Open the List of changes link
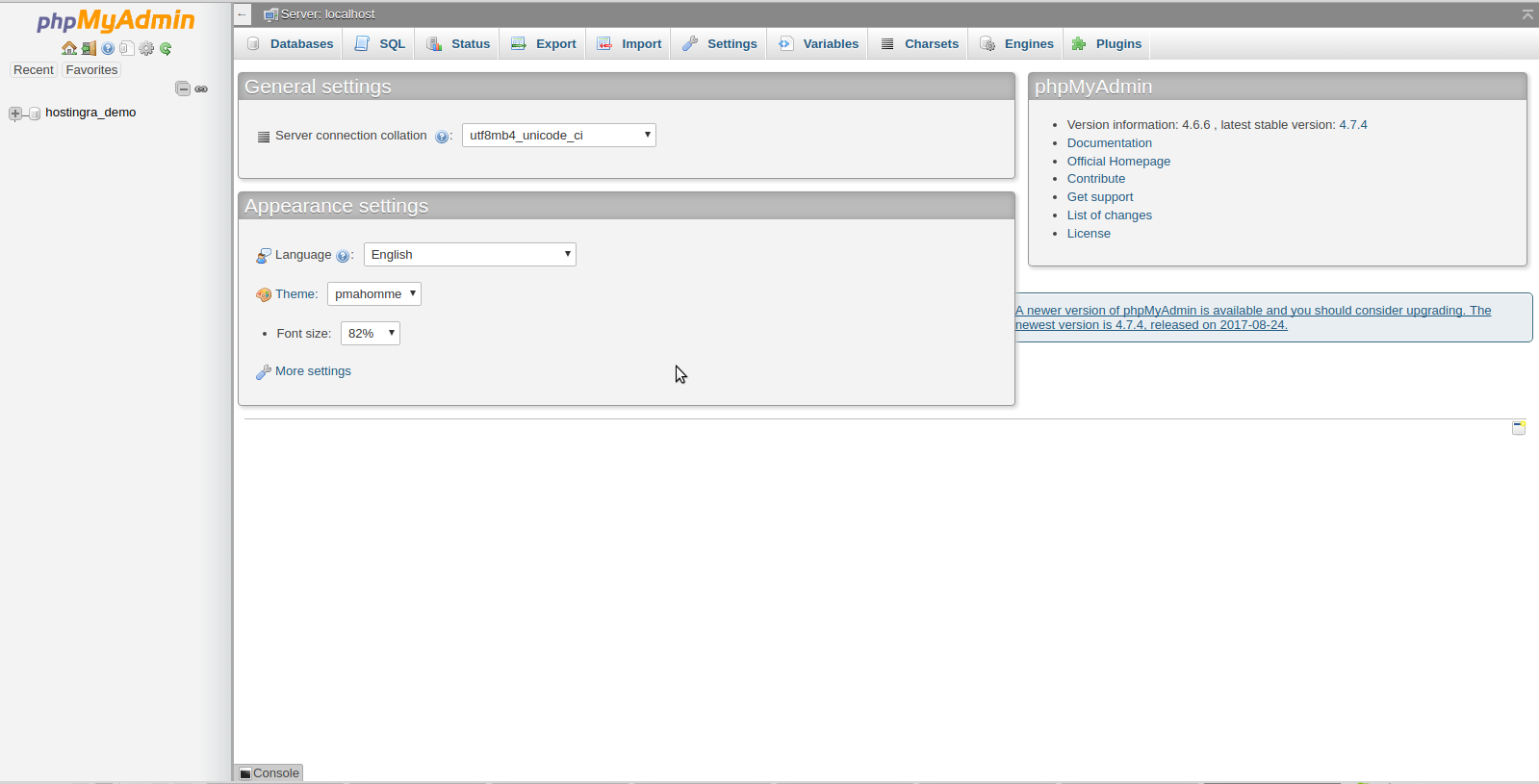The width and height of the screenshot is (1539, 784). click(x=1109, y=215)
